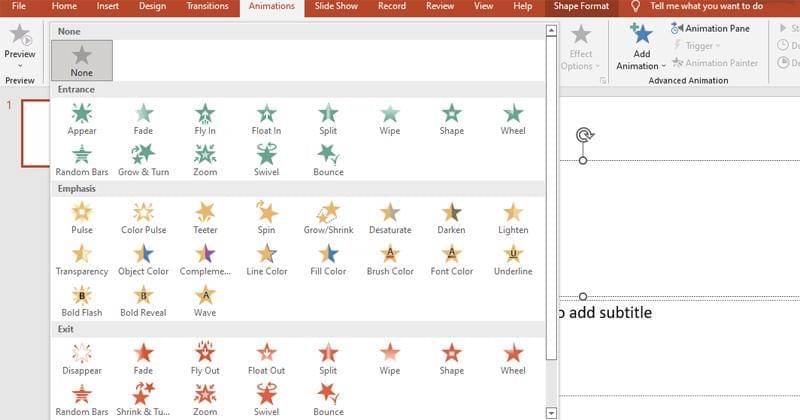Screen dimensions: 800x420
Task: Open the Effect Options menu
Action: click(581, 60)
